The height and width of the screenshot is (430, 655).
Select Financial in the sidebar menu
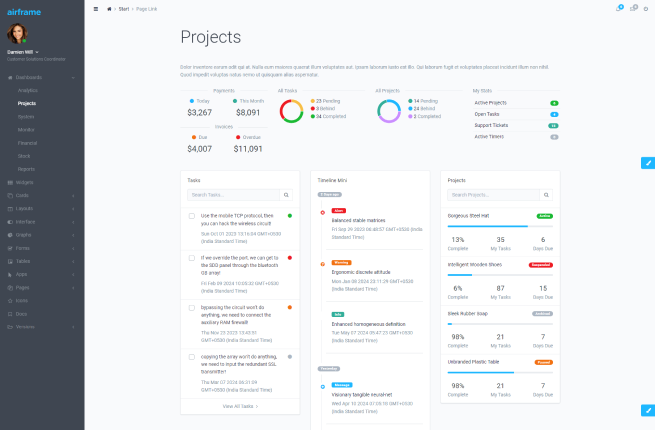[27, 143]
